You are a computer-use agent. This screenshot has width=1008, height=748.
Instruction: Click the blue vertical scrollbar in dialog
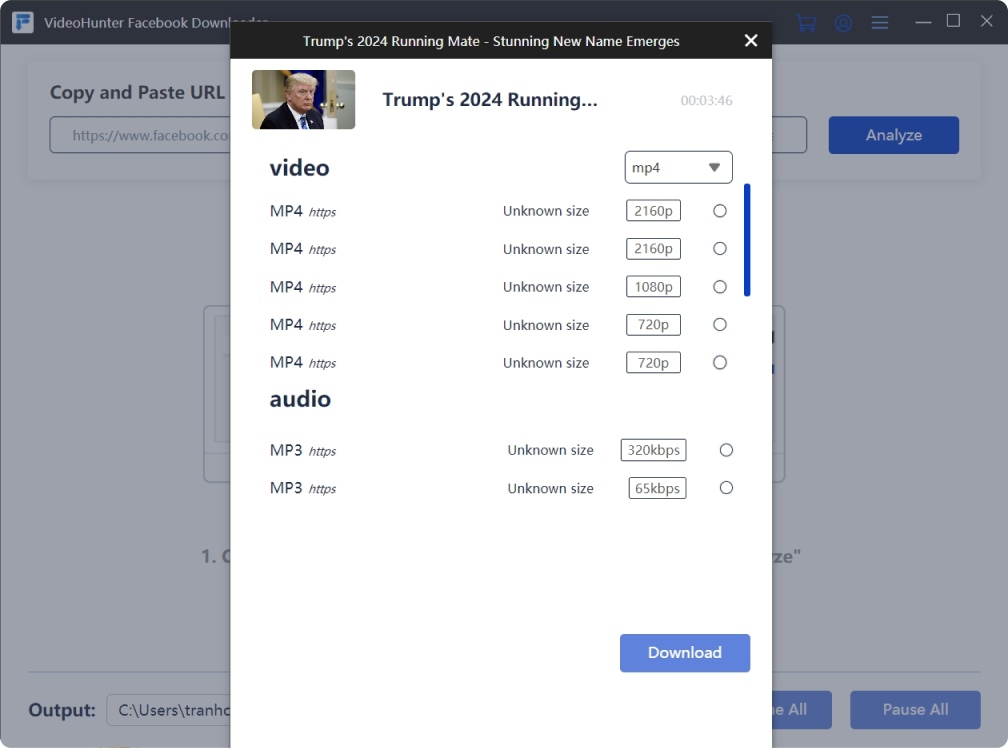pyautogui.click(x=747, y=240)
